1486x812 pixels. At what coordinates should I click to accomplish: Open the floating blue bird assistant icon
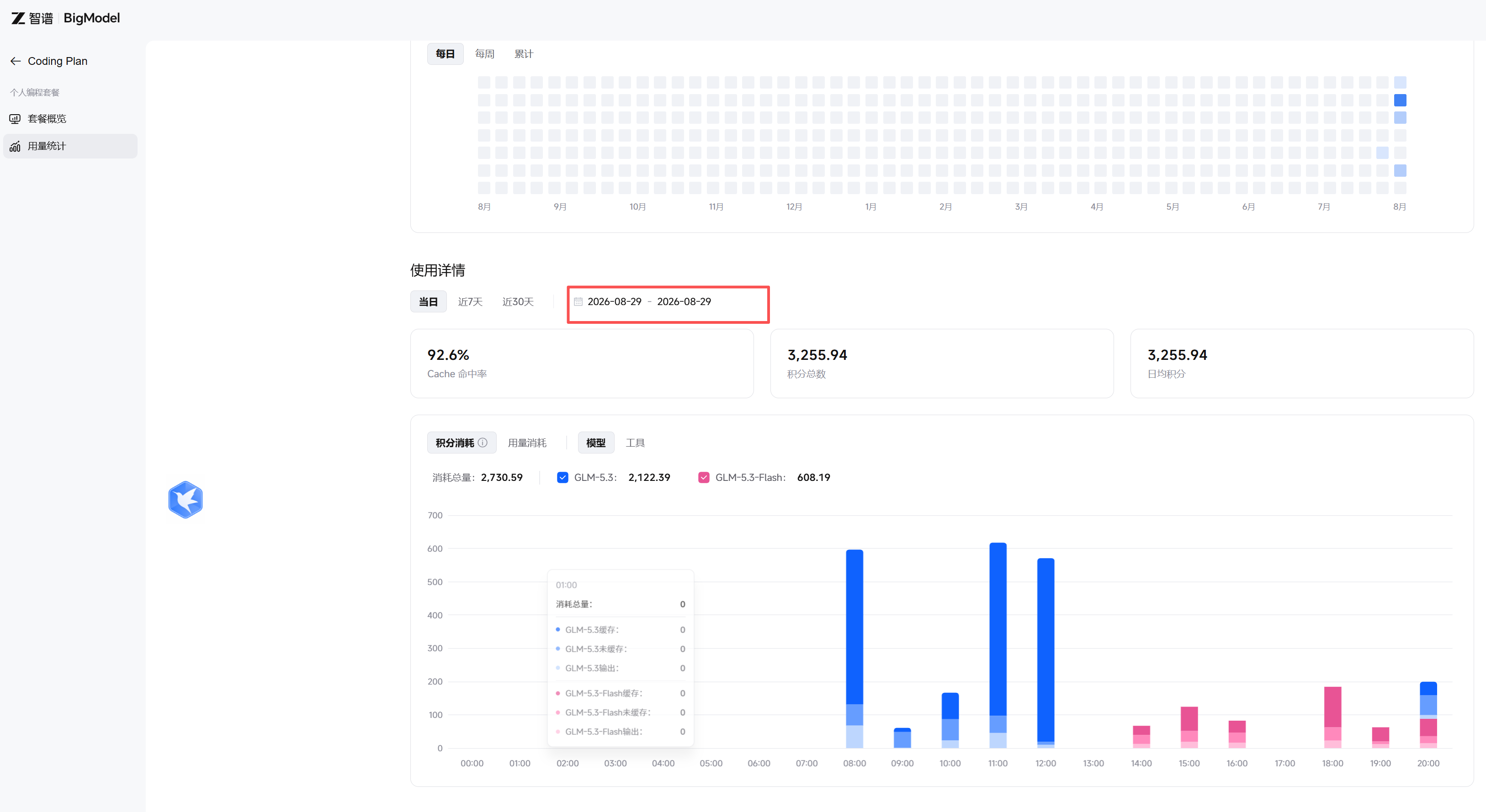click(185, 500)
